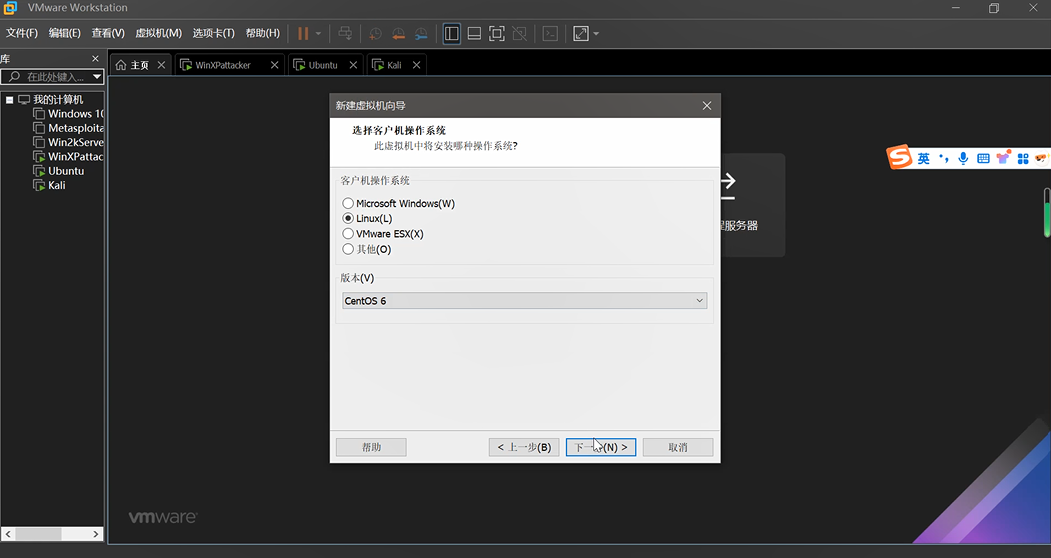Select 我的计算机 in the library tree
Image resolution: width=1051 pixels, height=558 pixels.
click(x=58, y=99)
